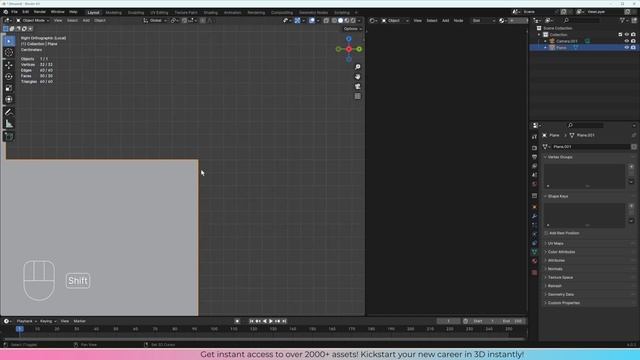Open the Render properties tab
The height and width of the screenshot is (360, 640).
pos(534,148)
